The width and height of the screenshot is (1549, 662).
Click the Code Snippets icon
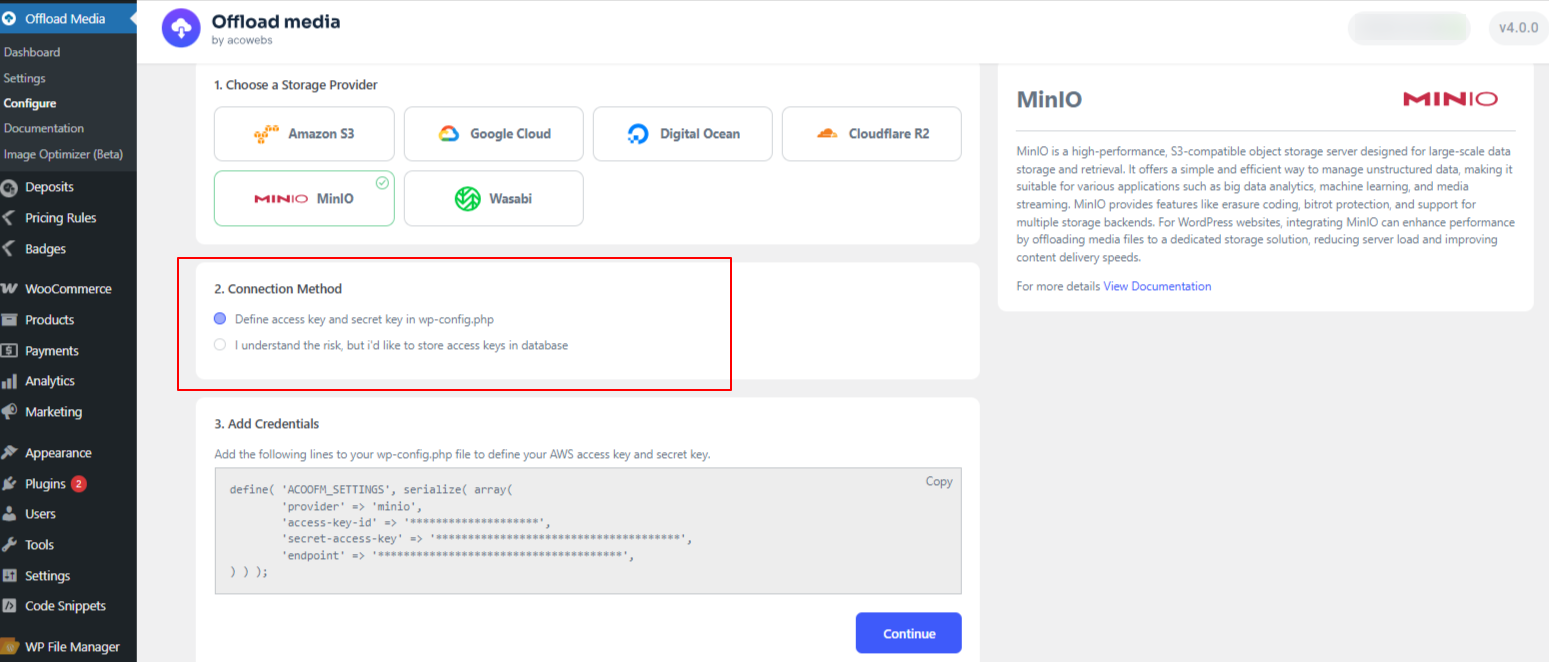10,606
